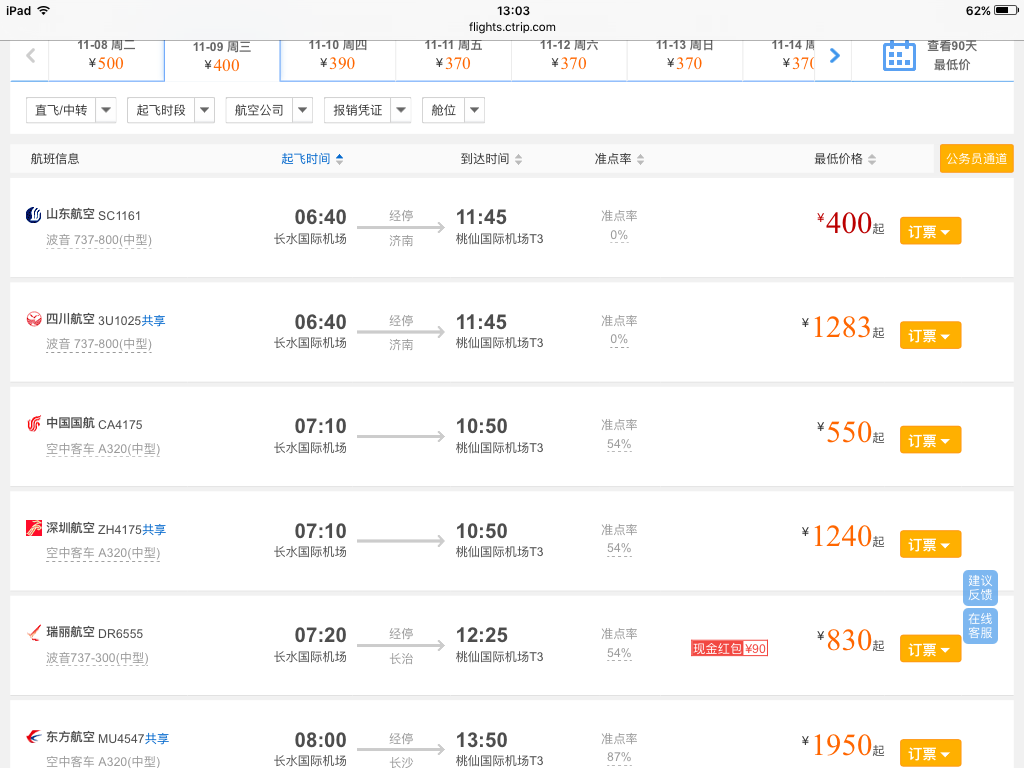Screen dimensions: 1024x768
Task: Tap the battery indicator in status bar
Action: click(1006, 10)
